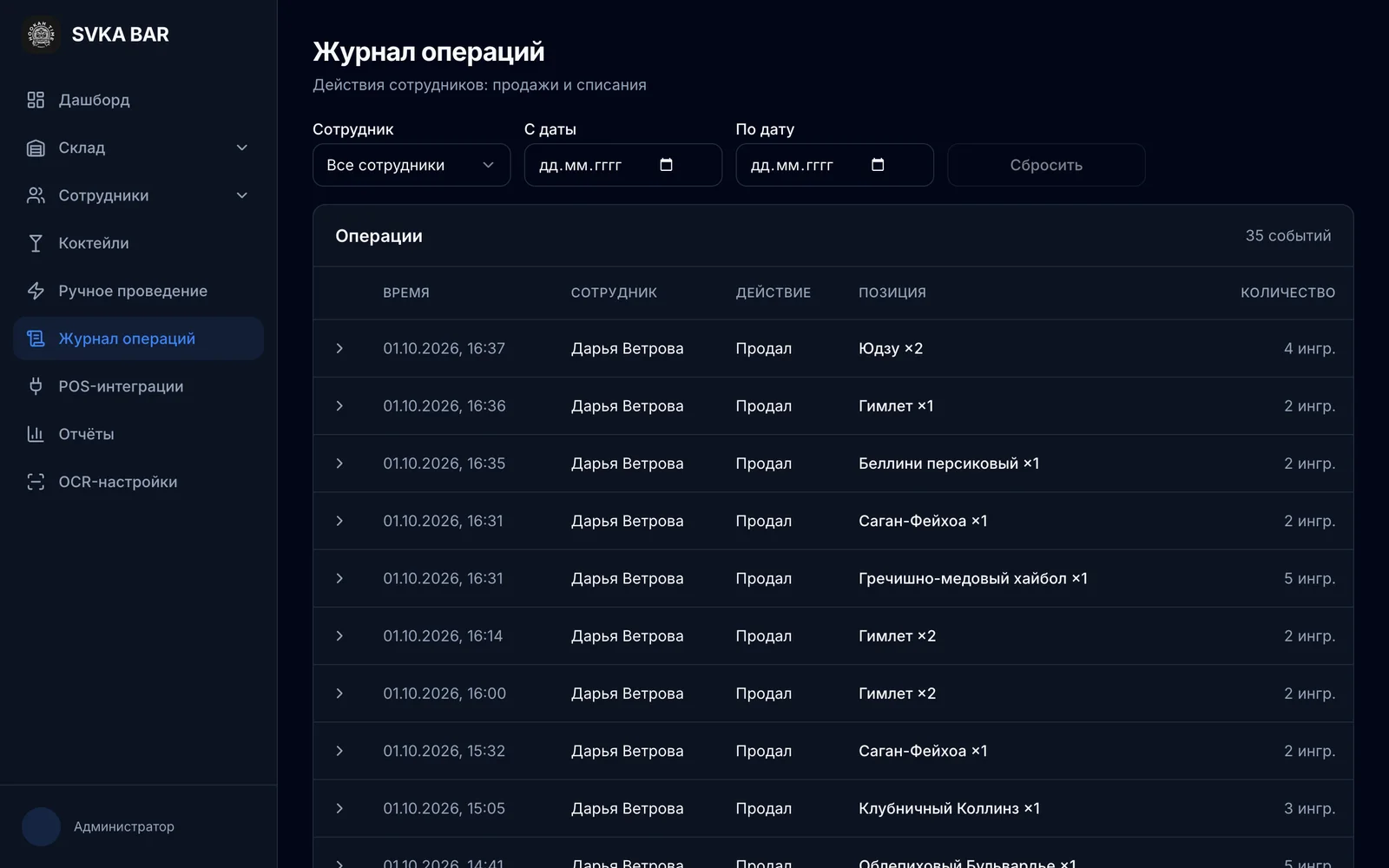
Task: Expand the 16:00 Гимлет ×2 row
Action: click(339, 694)
